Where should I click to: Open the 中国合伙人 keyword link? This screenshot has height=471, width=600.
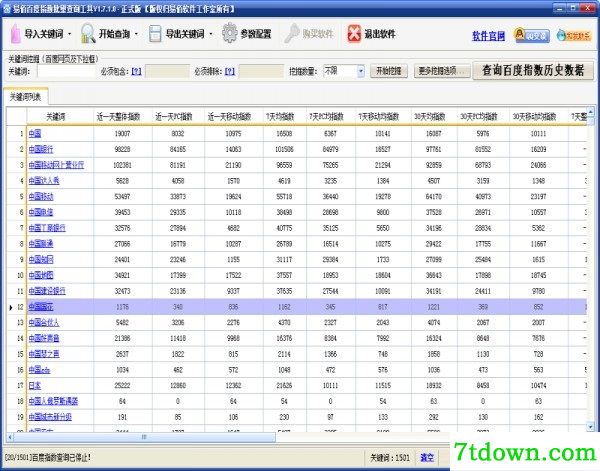click(x=44, y=323)
